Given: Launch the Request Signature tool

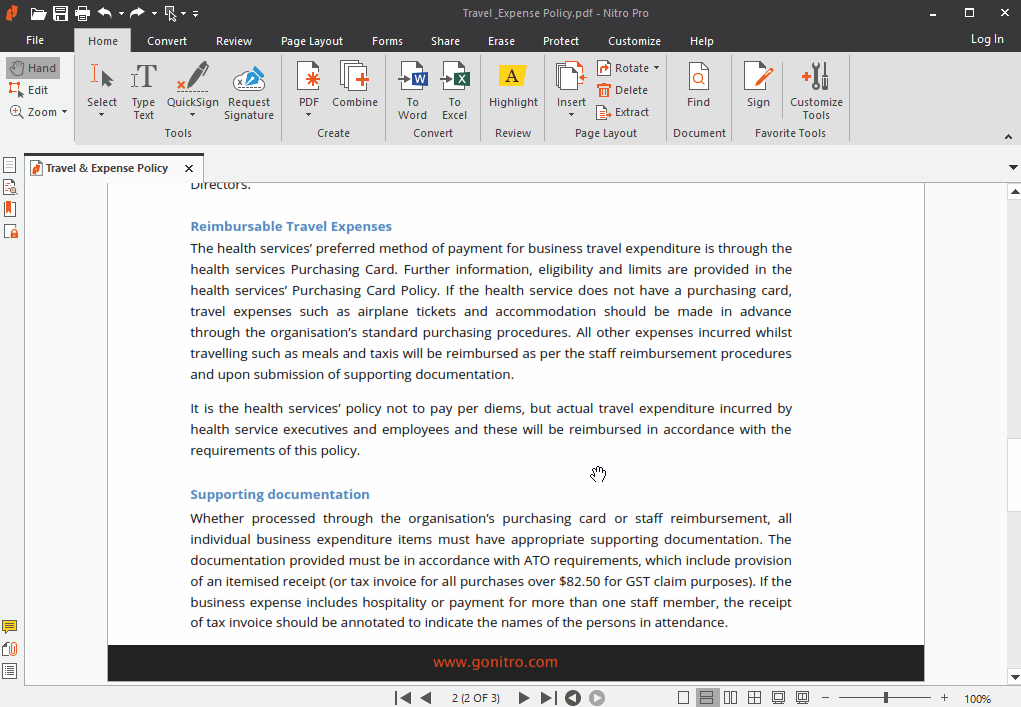Looking at the screenshot, I should click(x=248, y=90).
